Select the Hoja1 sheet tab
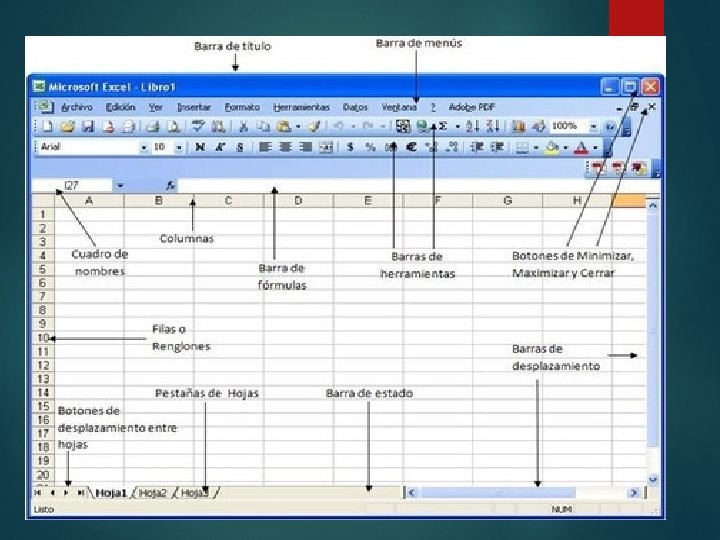Screen dimensions: 720x540 coord(111,493)
